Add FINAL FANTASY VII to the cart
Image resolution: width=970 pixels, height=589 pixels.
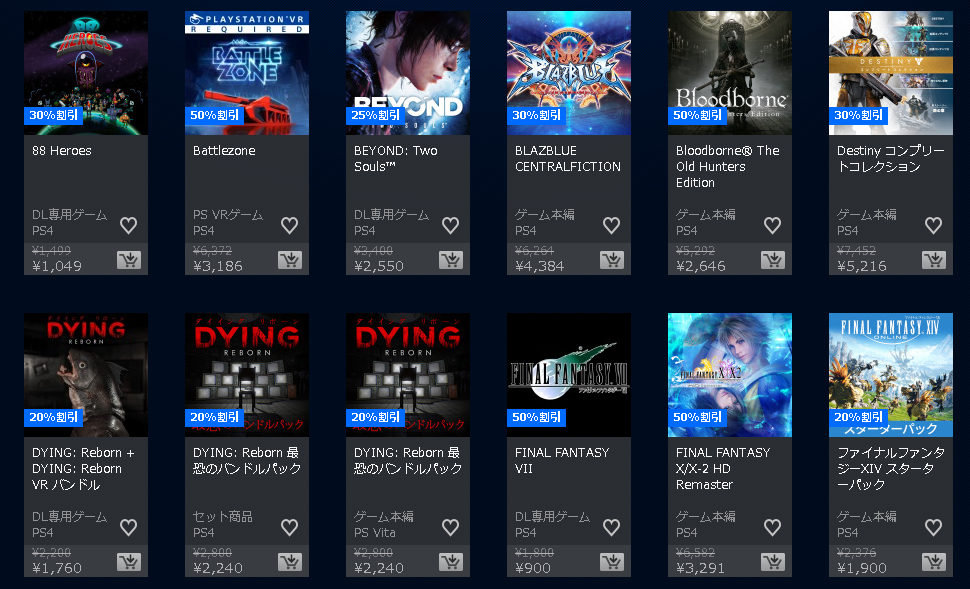click(612, 562)
